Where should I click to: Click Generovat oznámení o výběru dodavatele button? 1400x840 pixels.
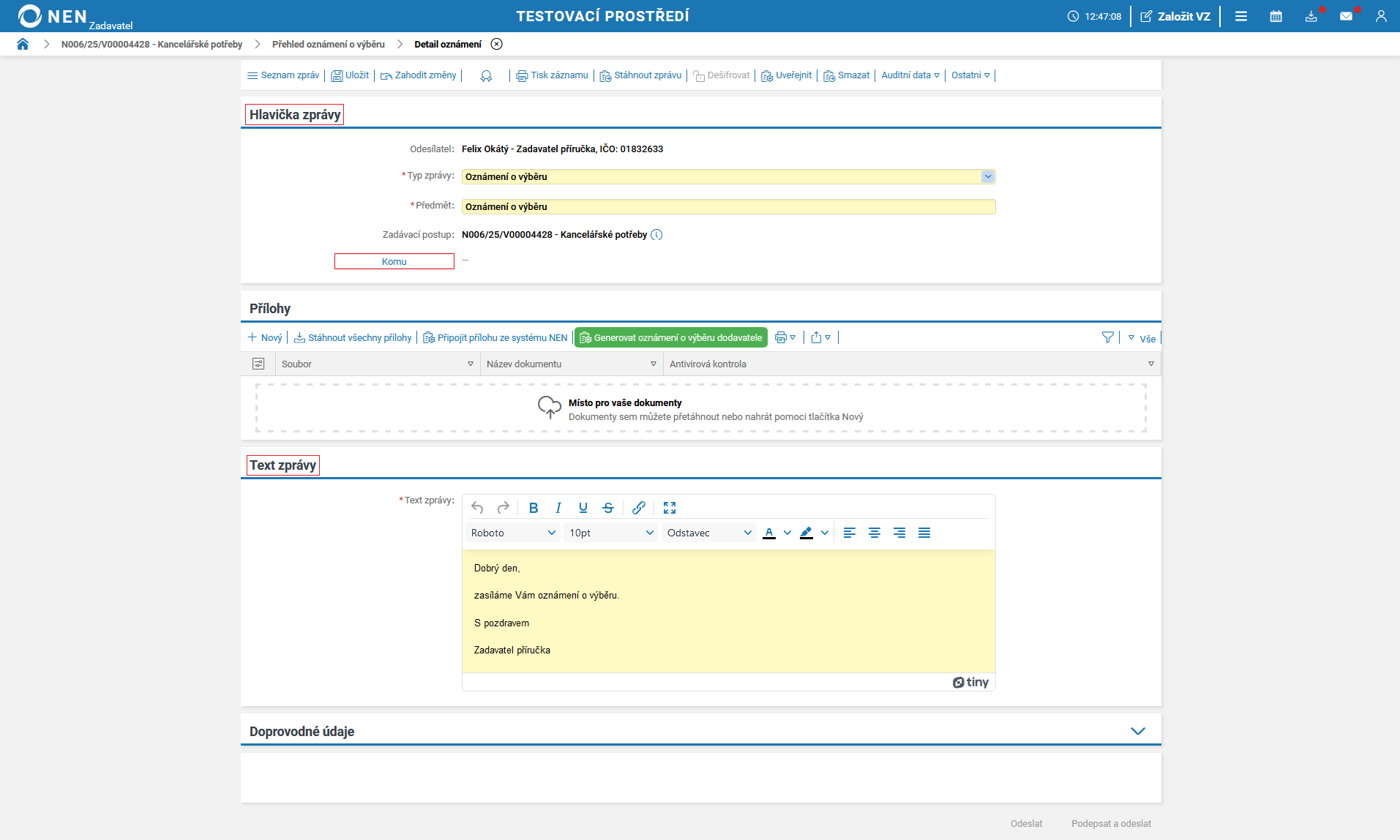(670, 337)
